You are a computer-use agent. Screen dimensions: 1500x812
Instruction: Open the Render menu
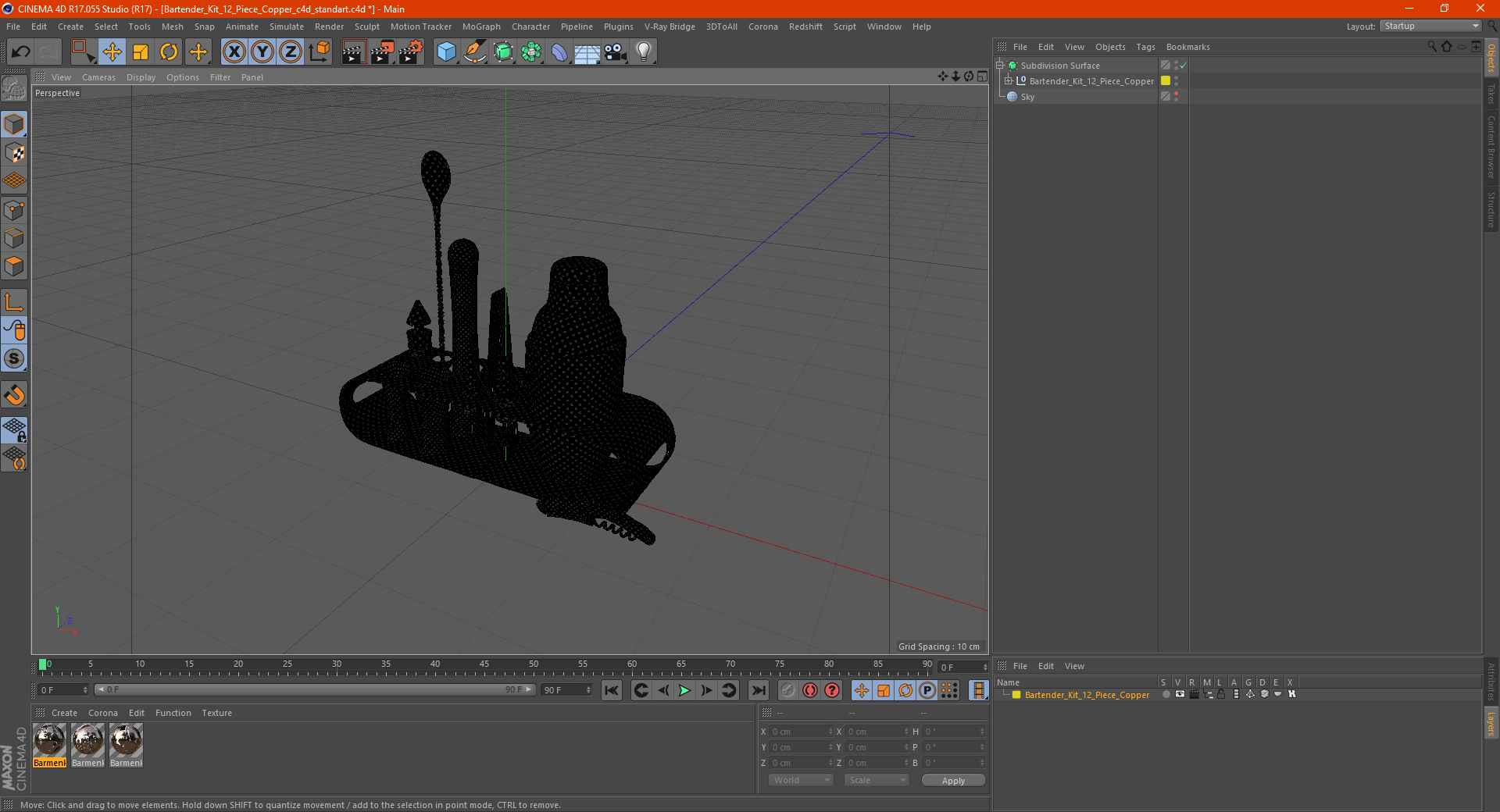click(329, 27)
